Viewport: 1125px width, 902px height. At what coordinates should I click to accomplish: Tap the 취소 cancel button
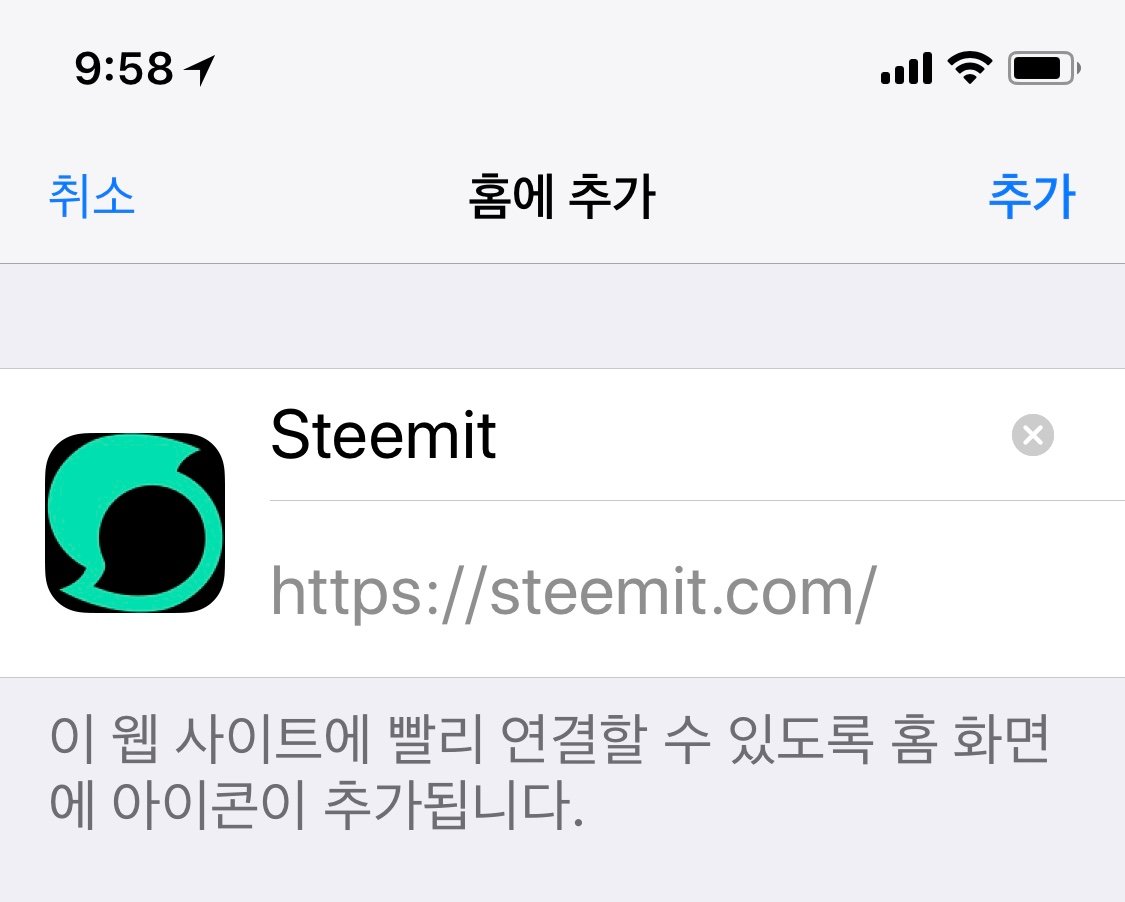[x=92, y=195]
